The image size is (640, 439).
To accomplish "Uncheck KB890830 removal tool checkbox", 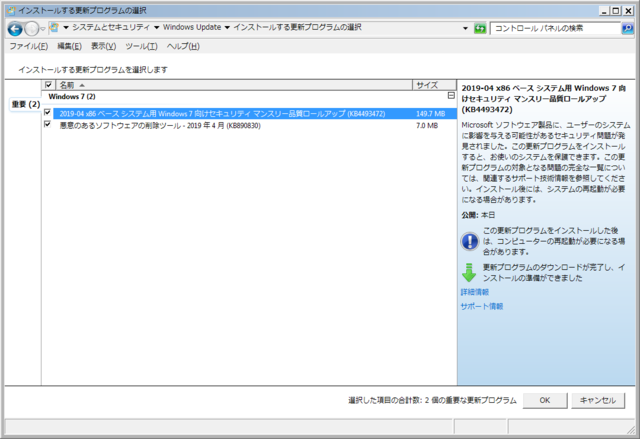I will (x=47, y=124).
